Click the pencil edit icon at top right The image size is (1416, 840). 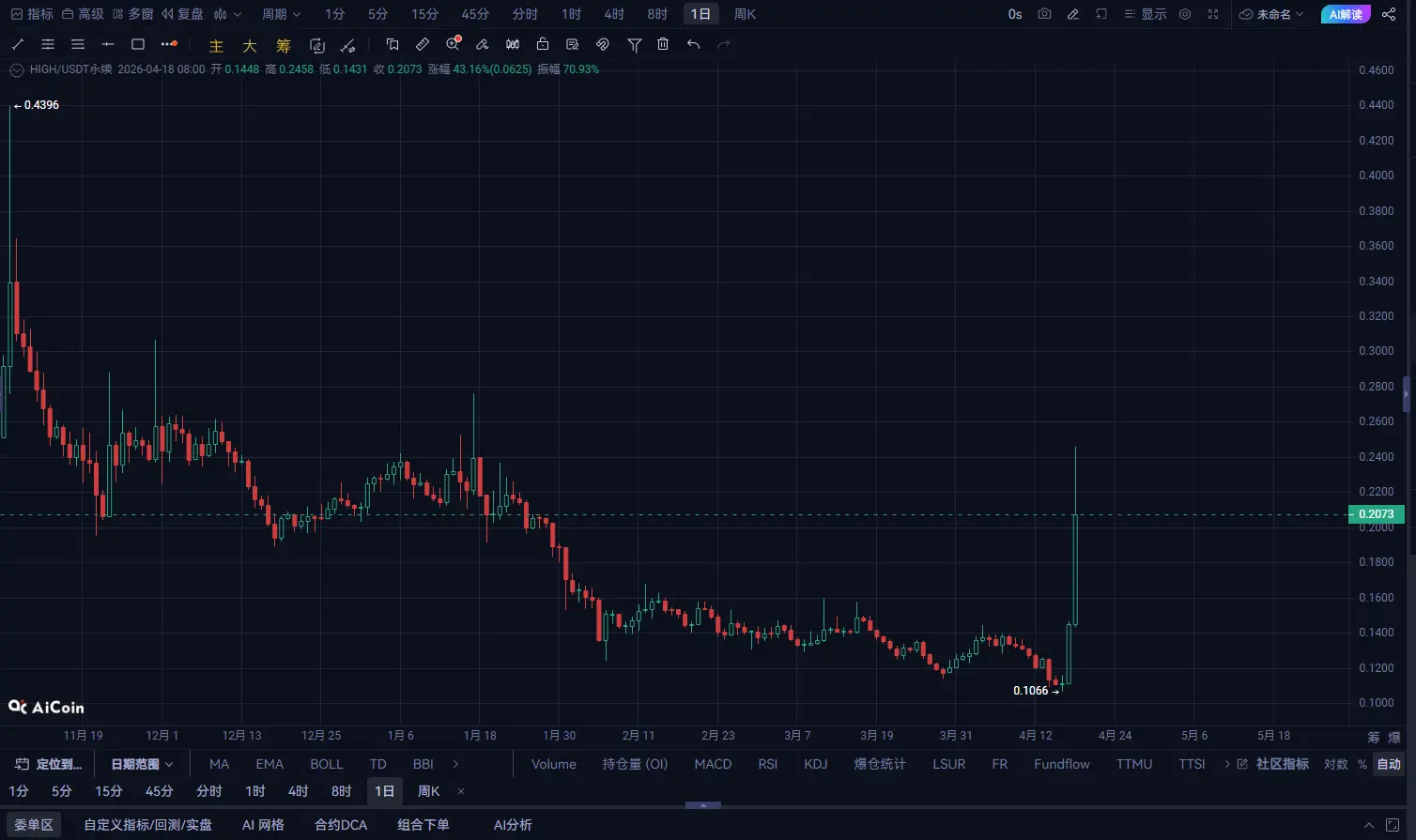click(x=1073, y=14)
